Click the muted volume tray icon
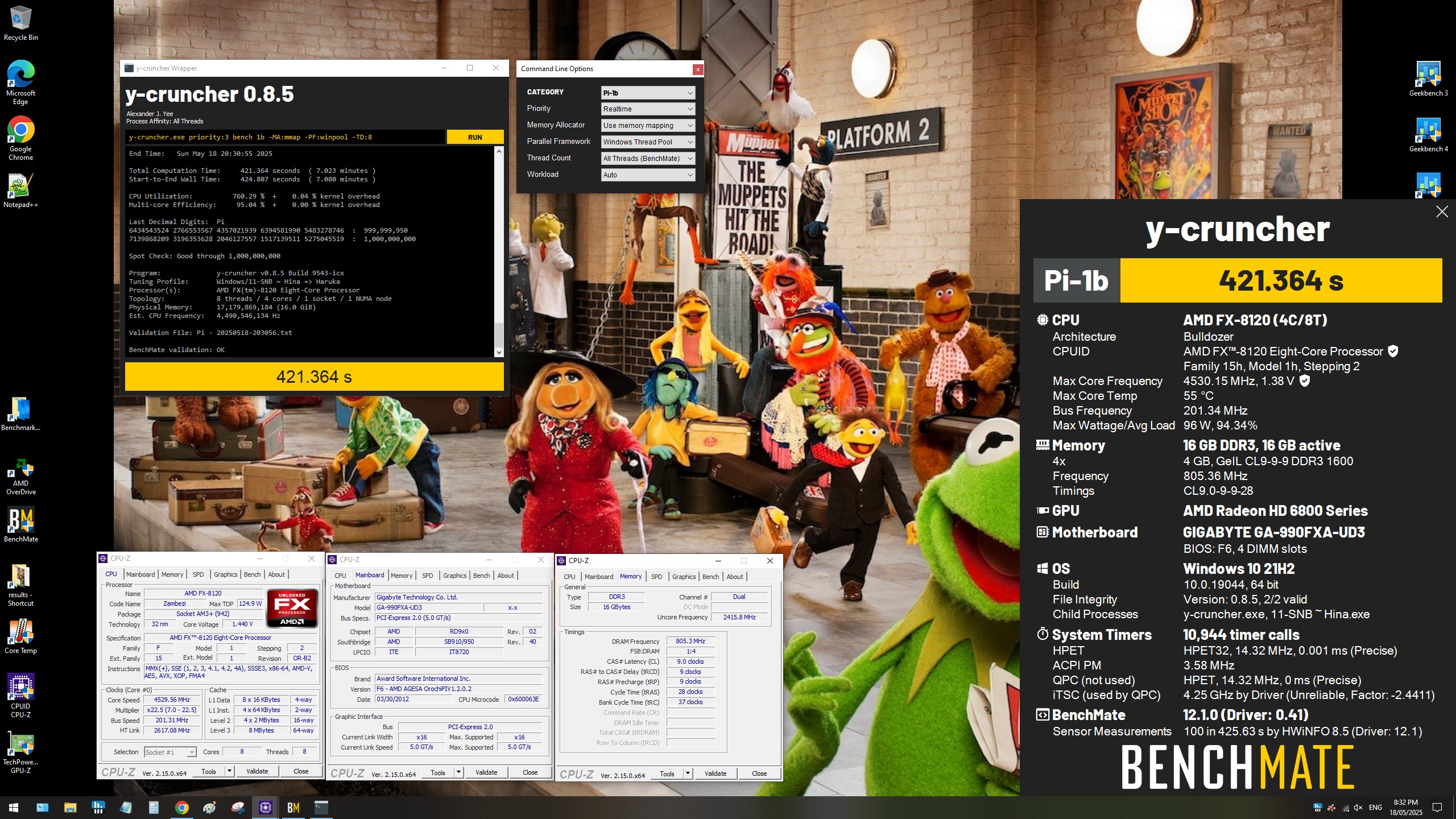 tap(1358, 808)
